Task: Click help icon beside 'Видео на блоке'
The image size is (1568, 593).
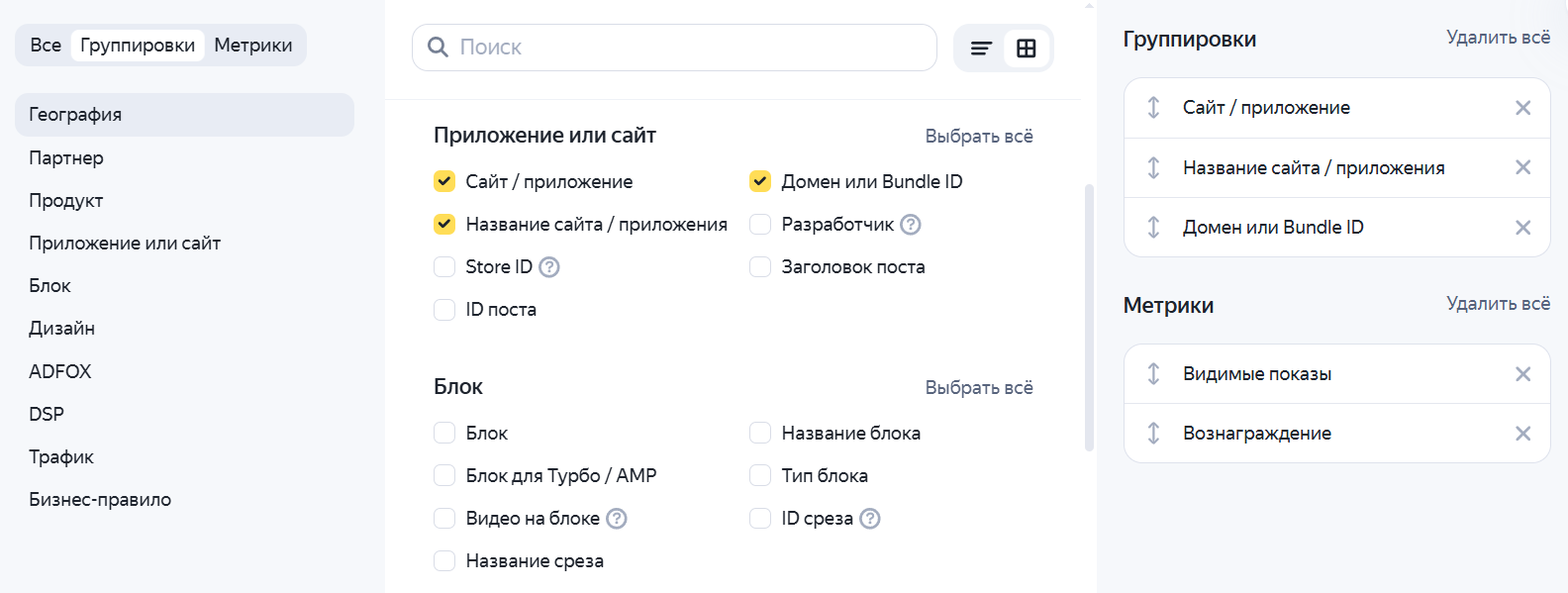Action: coord(617,519)
